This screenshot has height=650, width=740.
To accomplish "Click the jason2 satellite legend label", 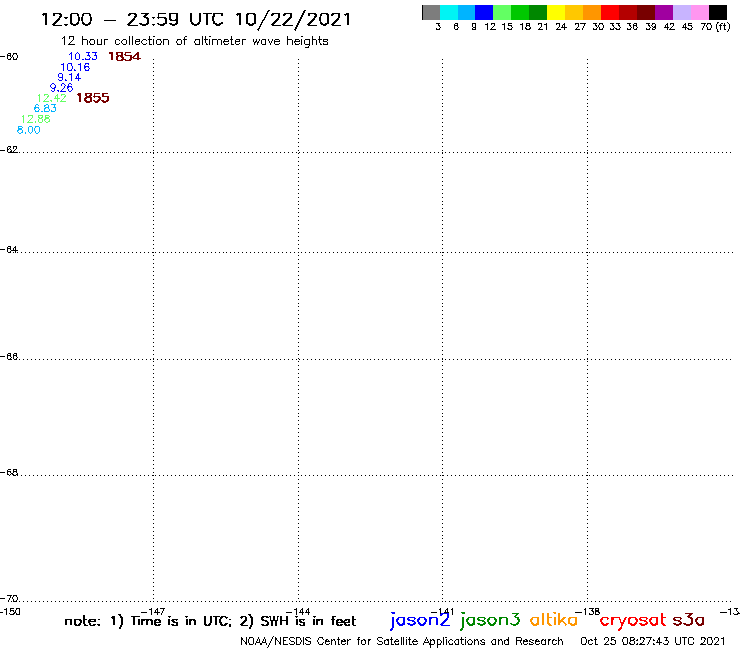I will tap(420, 620).
